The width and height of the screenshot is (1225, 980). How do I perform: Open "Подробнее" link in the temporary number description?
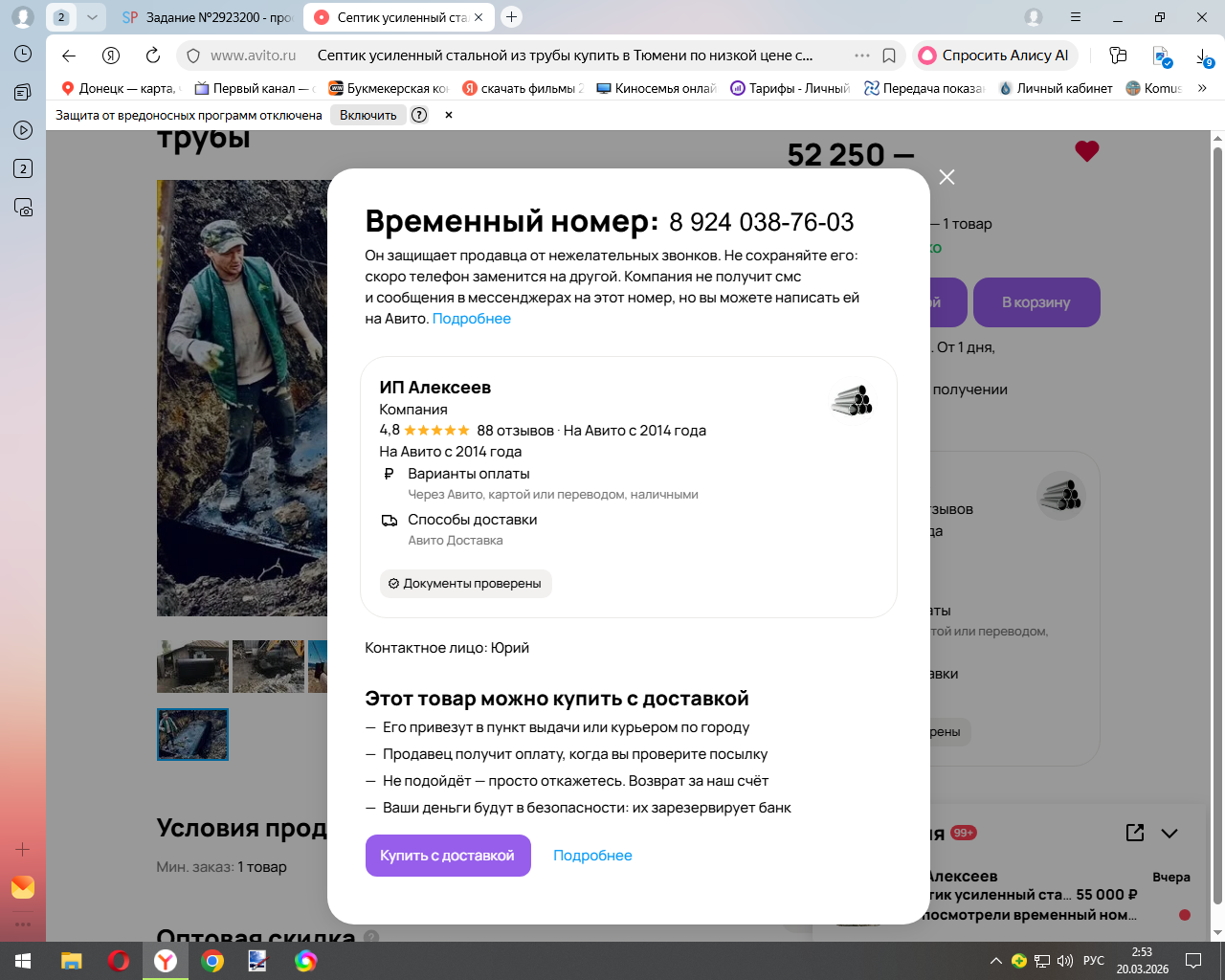472,319
